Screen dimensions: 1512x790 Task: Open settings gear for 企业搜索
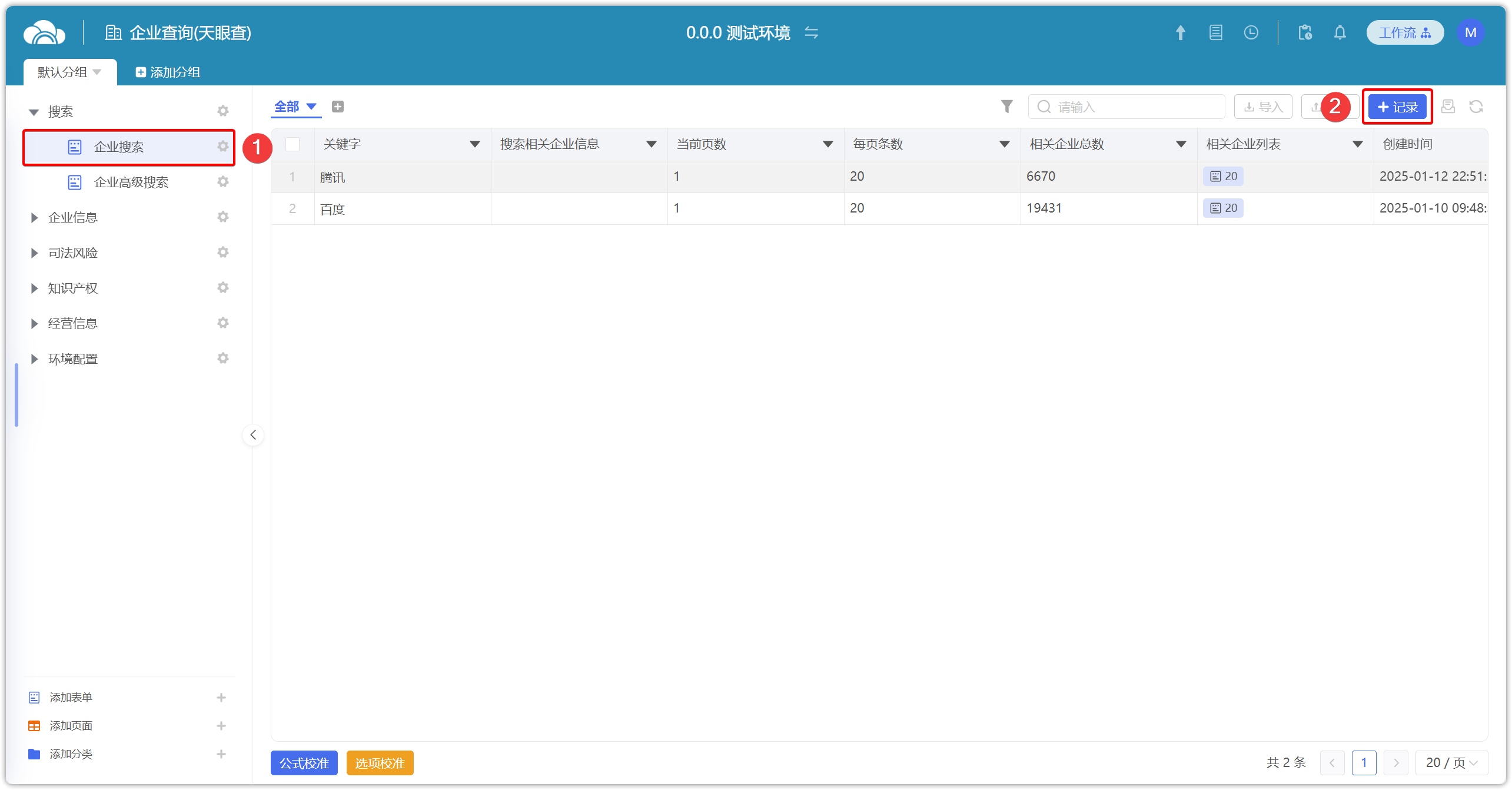point(222,146)
